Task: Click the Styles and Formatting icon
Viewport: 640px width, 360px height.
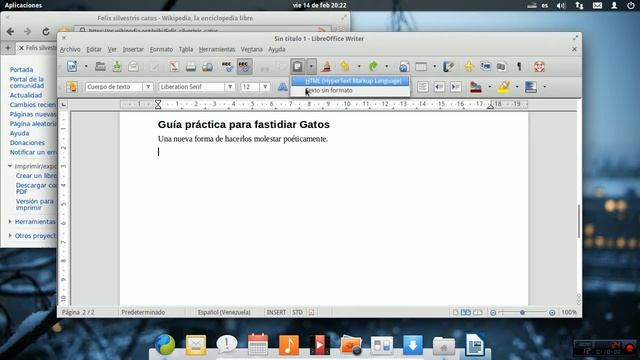Action: pos(72,87)
